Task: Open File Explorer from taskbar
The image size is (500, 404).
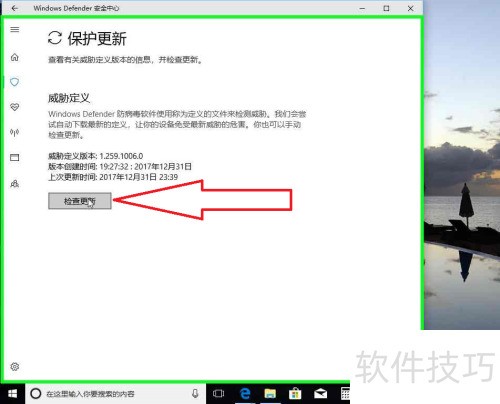Action: coord(270,394)
